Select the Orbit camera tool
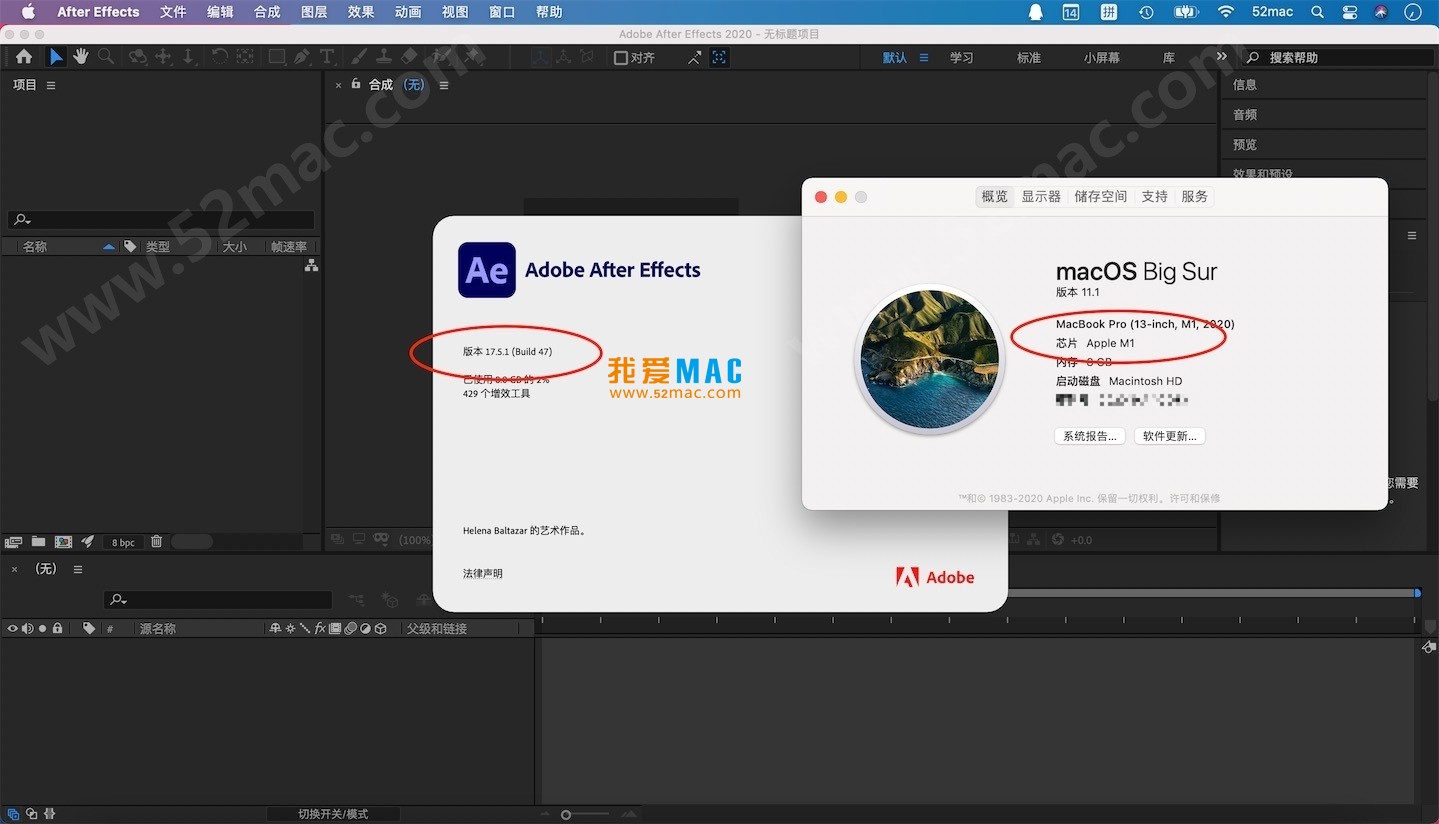 point(138,57)
